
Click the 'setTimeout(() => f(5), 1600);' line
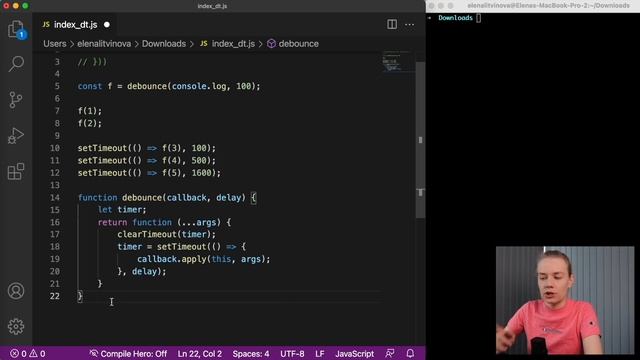149,173
